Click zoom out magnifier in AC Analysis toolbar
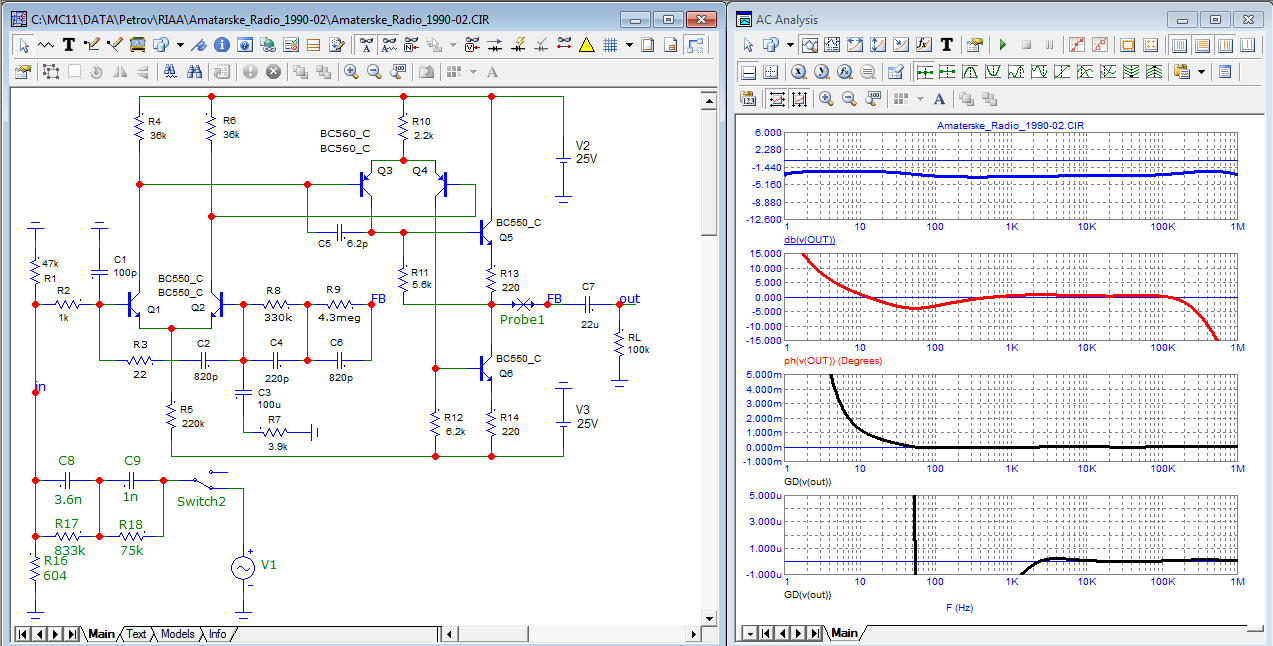The height and width of the screenshot is (646, 1273). pos(849,98)
